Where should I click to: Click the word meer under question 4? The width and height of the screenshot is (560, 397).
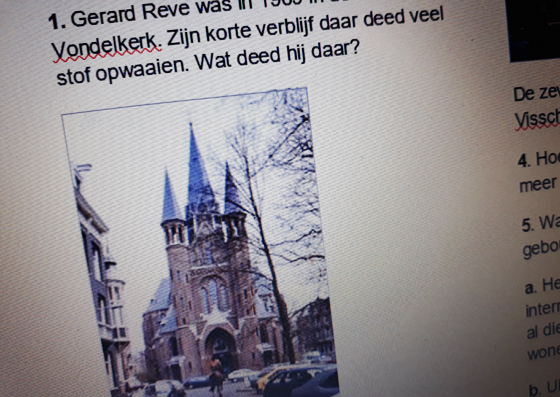(539, 185)
